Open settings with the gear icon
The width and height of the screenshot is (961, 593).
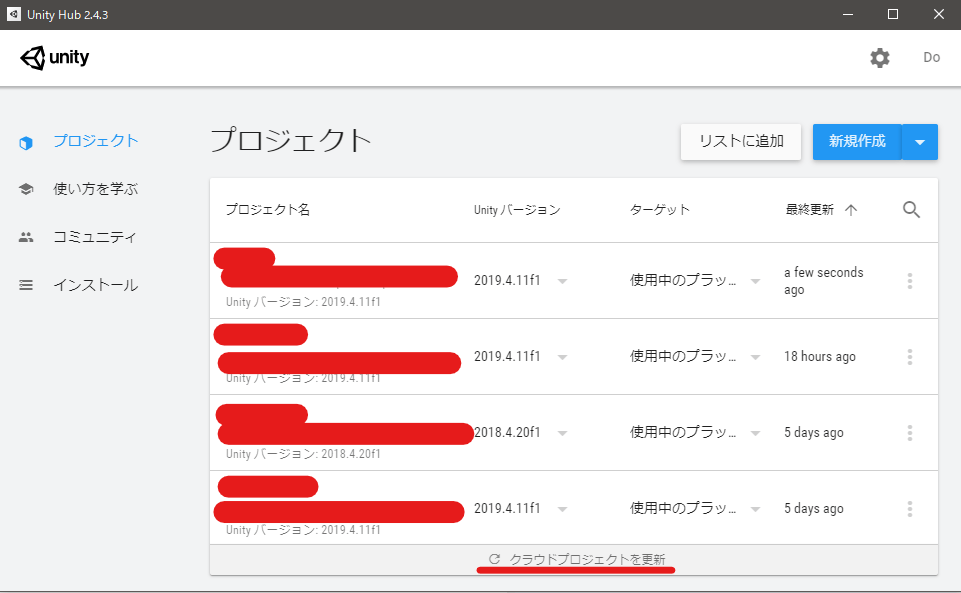click(879, 58)
